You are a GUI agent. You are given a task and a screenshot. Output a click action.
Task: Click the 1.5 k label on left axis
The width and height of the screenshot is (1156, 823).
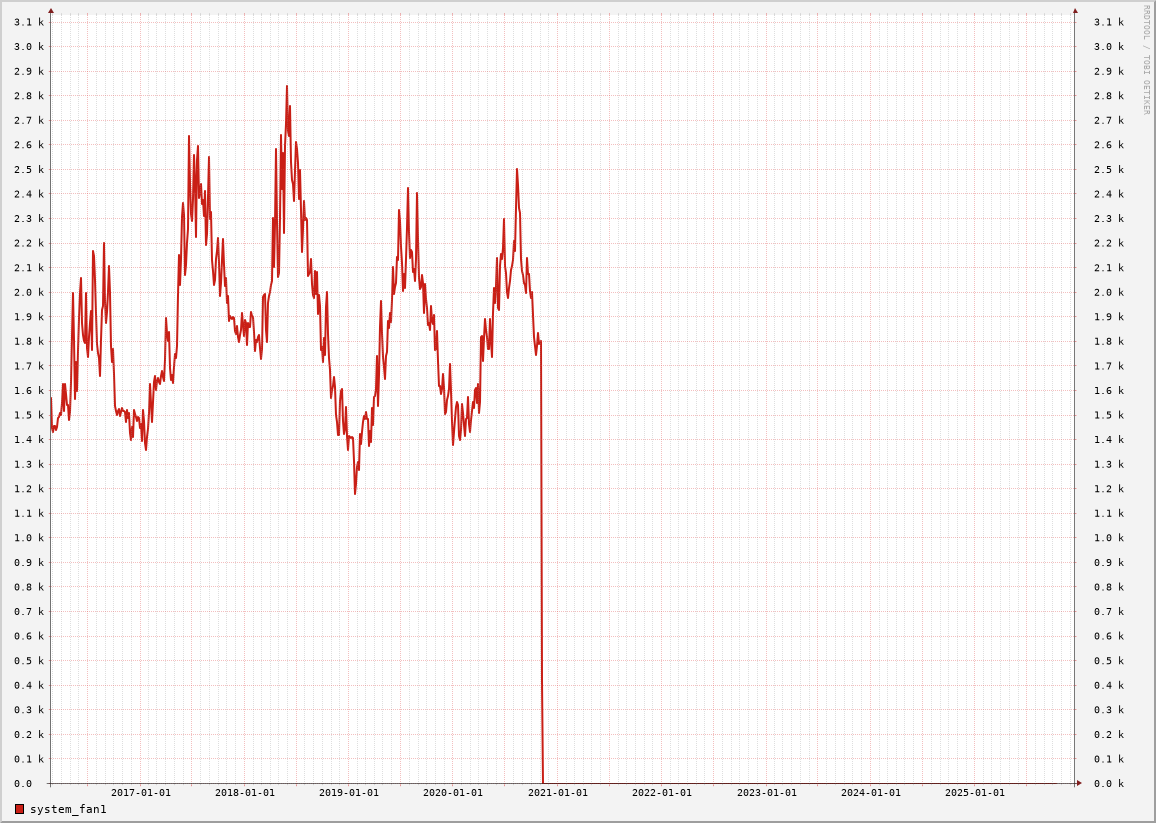[29, 415]
